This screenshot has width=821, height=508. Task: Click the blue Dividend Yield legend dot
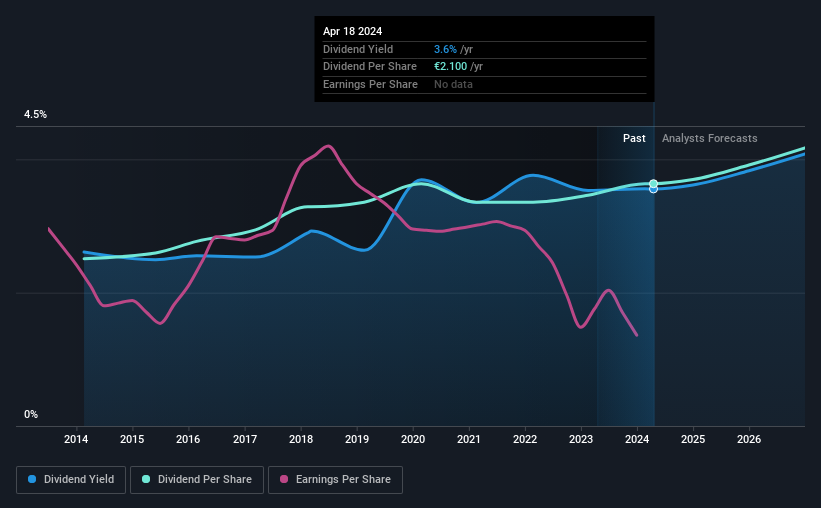(x=32, y=479)
